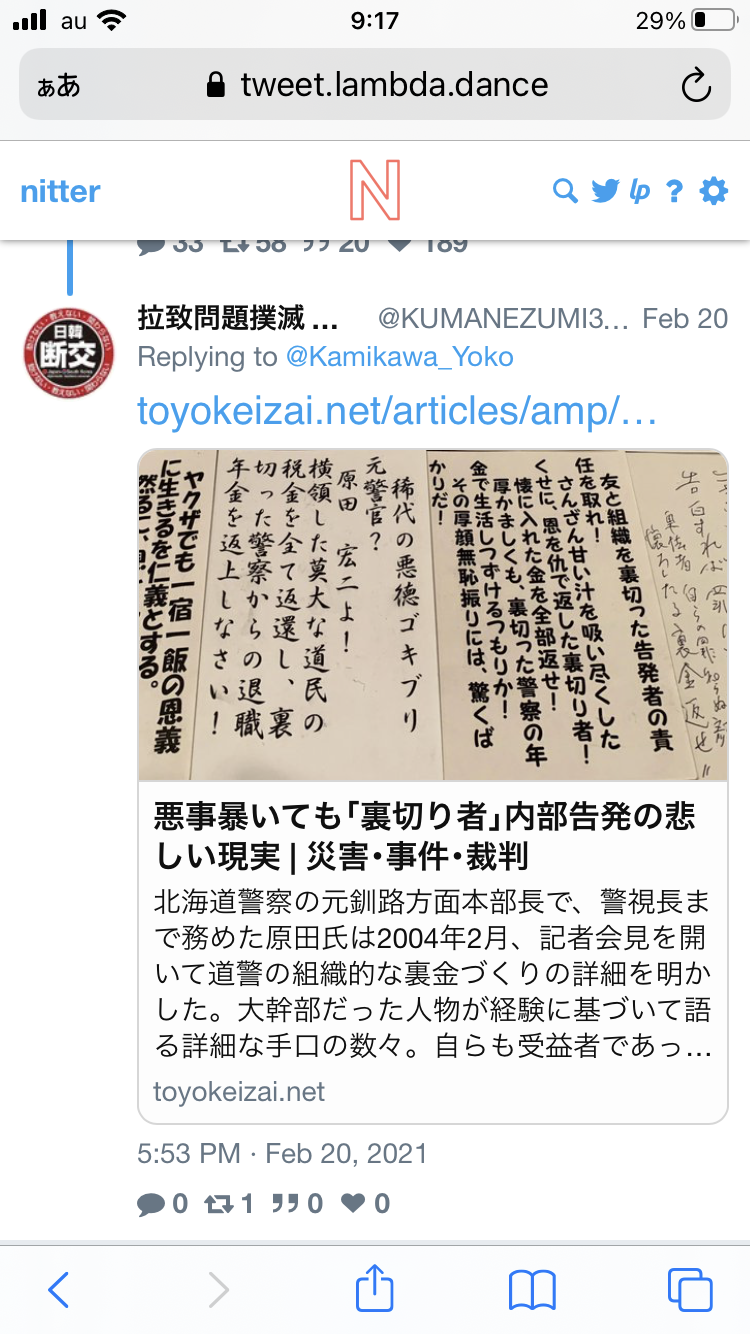Open the Liberapay donation icon
Image resolution: width=750 pixels, height=1334 pixels.
[x=640, y=191]
